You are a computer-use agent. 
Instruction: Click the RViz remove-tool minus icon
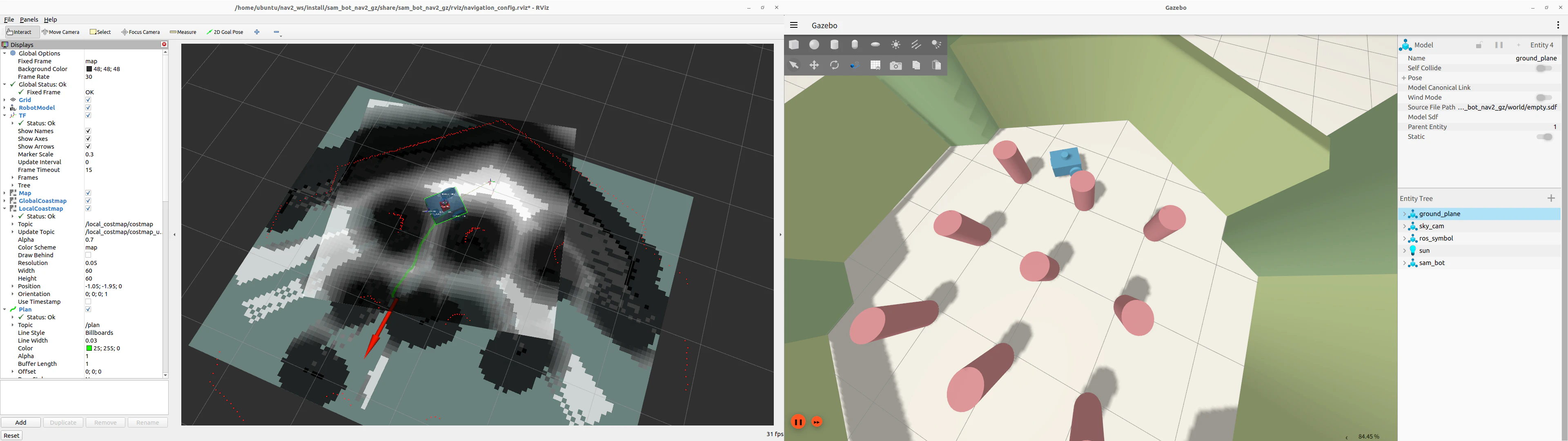[x=277, y=32]
